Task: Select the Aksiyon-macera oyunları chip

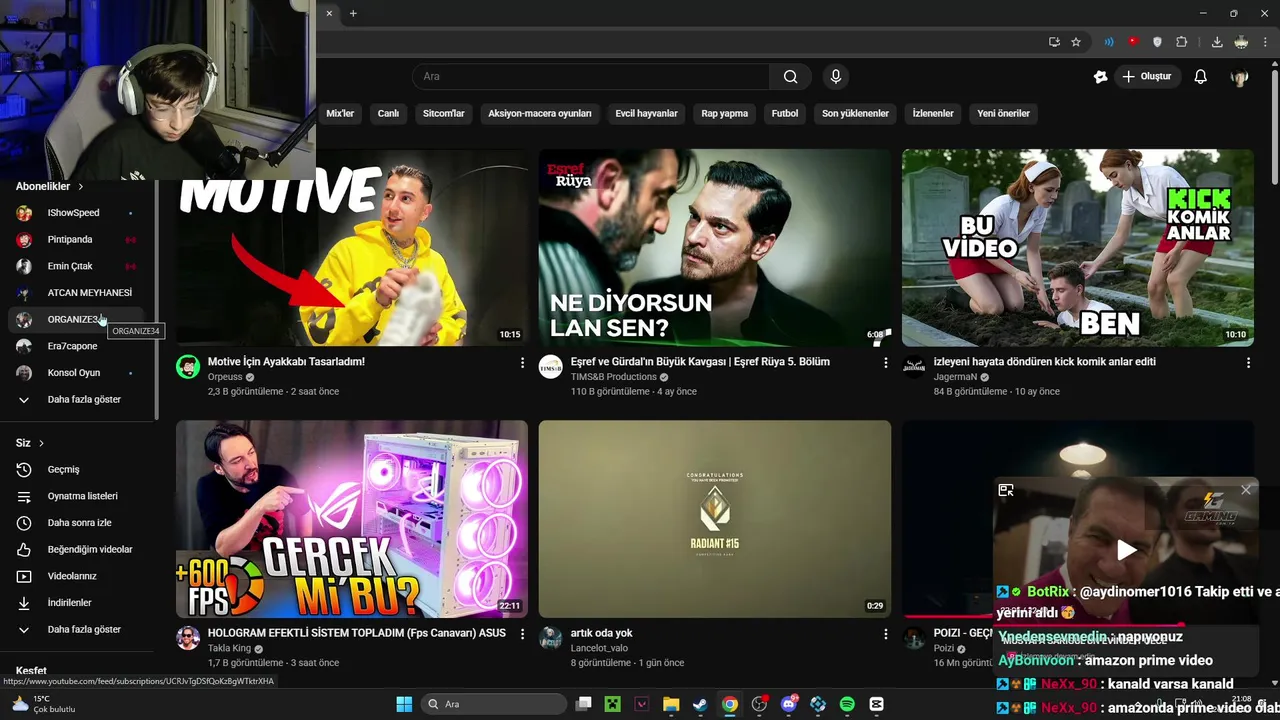Action: [540, 113]
